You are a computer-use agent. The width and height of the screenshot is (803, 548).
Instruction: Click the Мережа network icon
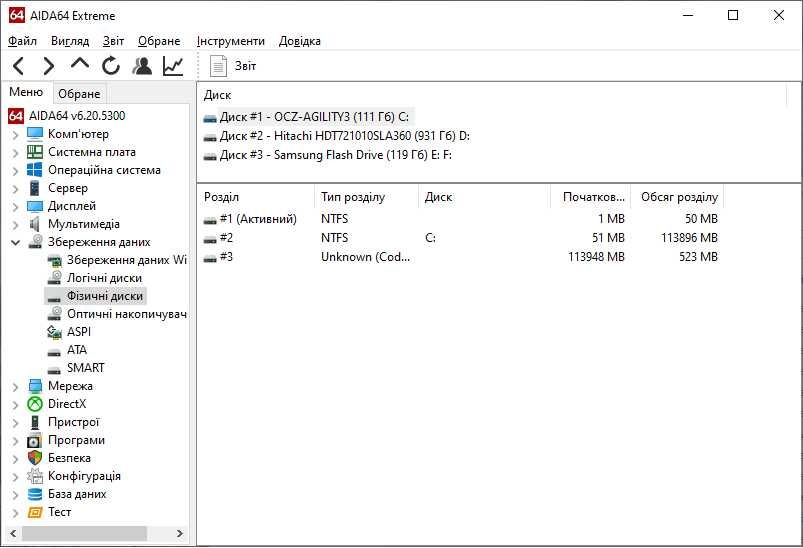[x=35, y=386]
